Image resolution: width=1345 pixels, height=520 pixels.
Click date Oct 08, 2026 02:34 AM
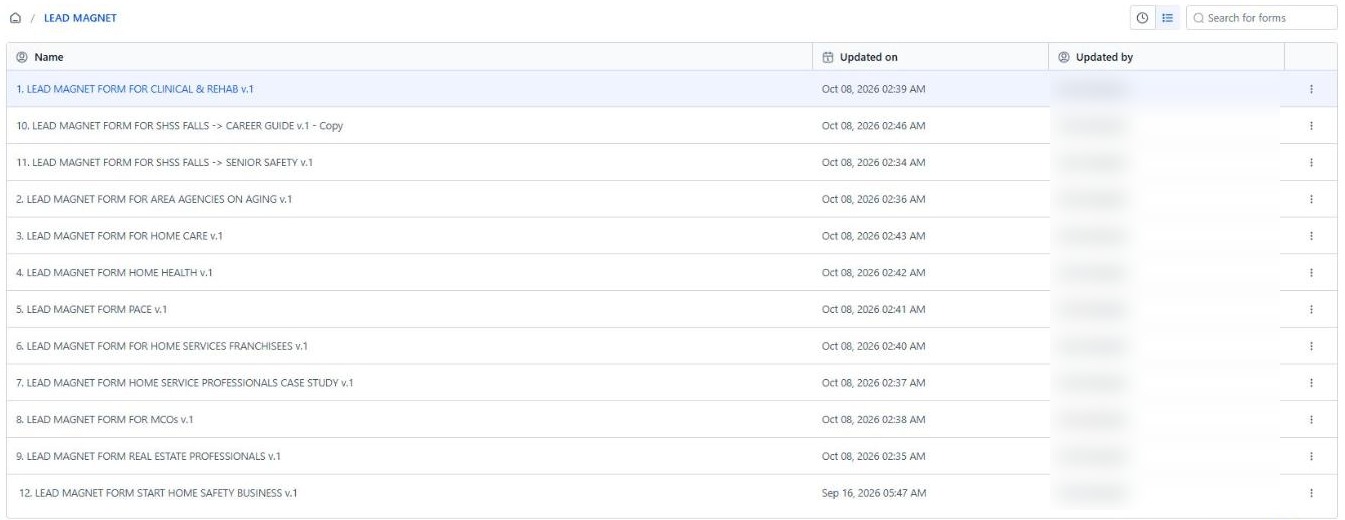tap(873, 162)
